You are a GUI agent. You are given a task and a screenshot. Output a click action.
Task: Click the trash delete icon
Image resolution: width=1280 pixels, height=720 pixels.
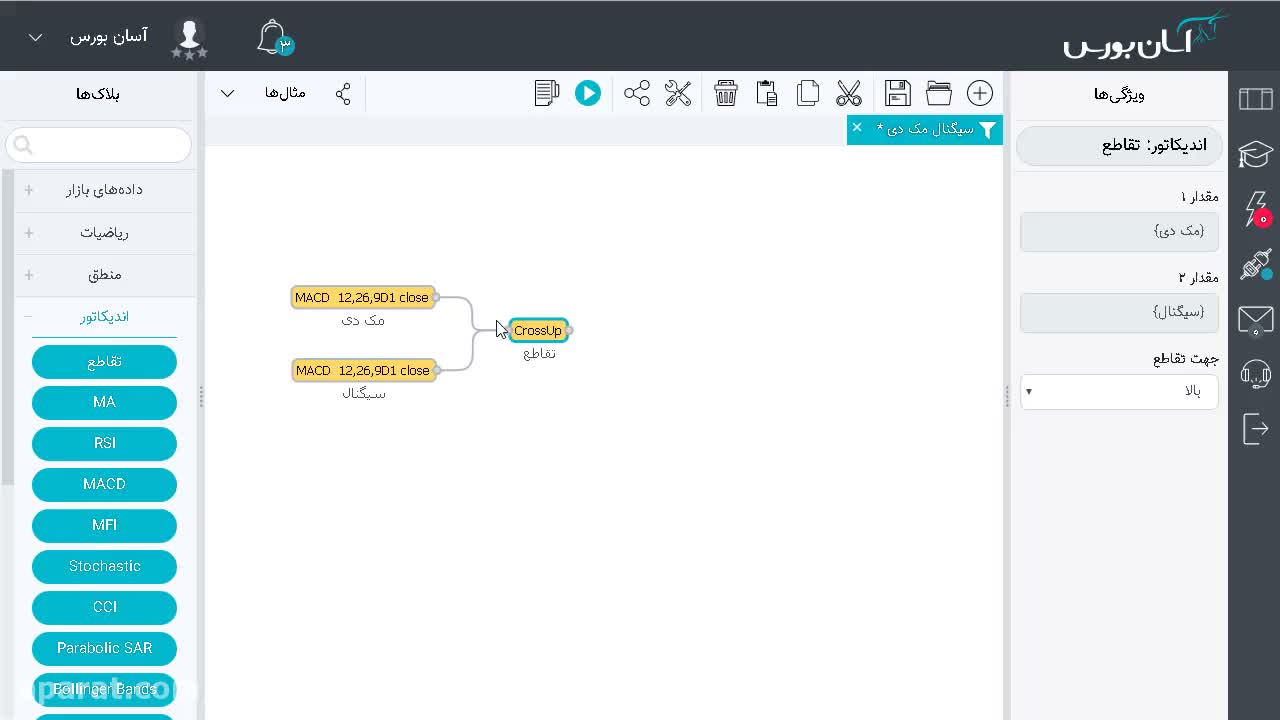726,93
